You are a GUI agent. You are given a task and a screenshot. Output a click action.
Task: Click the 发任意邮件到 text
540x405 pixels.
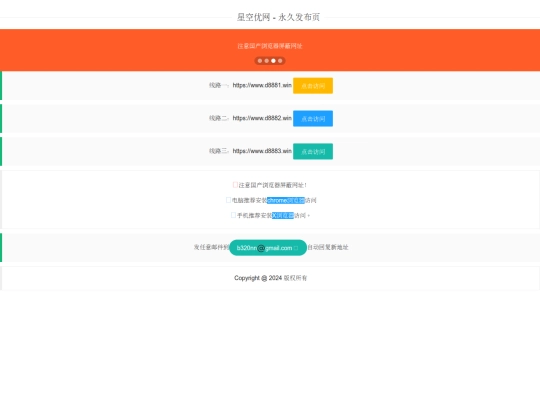coord(211,247)
